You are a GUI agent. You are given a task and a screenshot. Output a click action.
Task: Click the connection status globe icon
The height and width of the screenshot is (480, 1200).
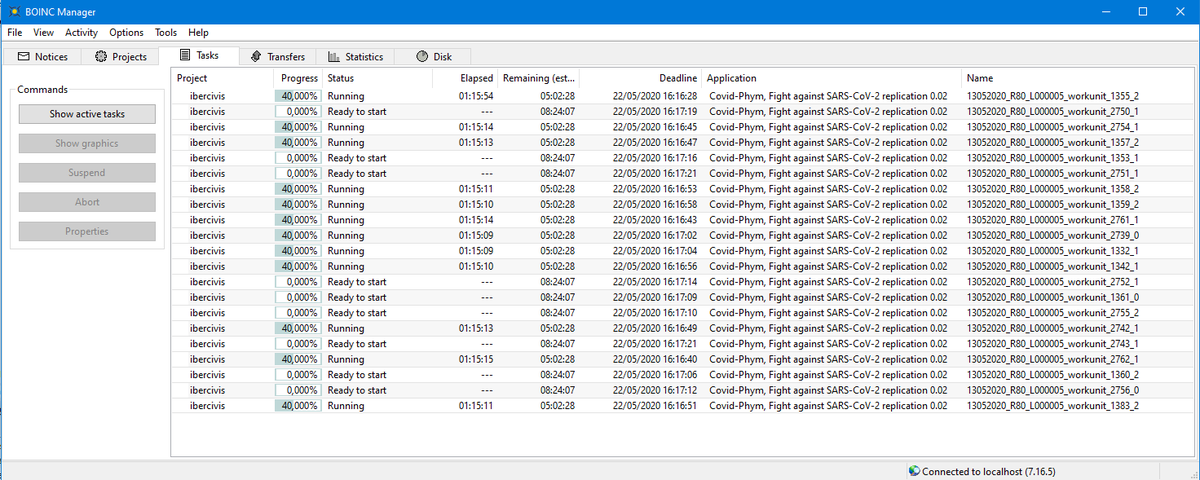914,471
